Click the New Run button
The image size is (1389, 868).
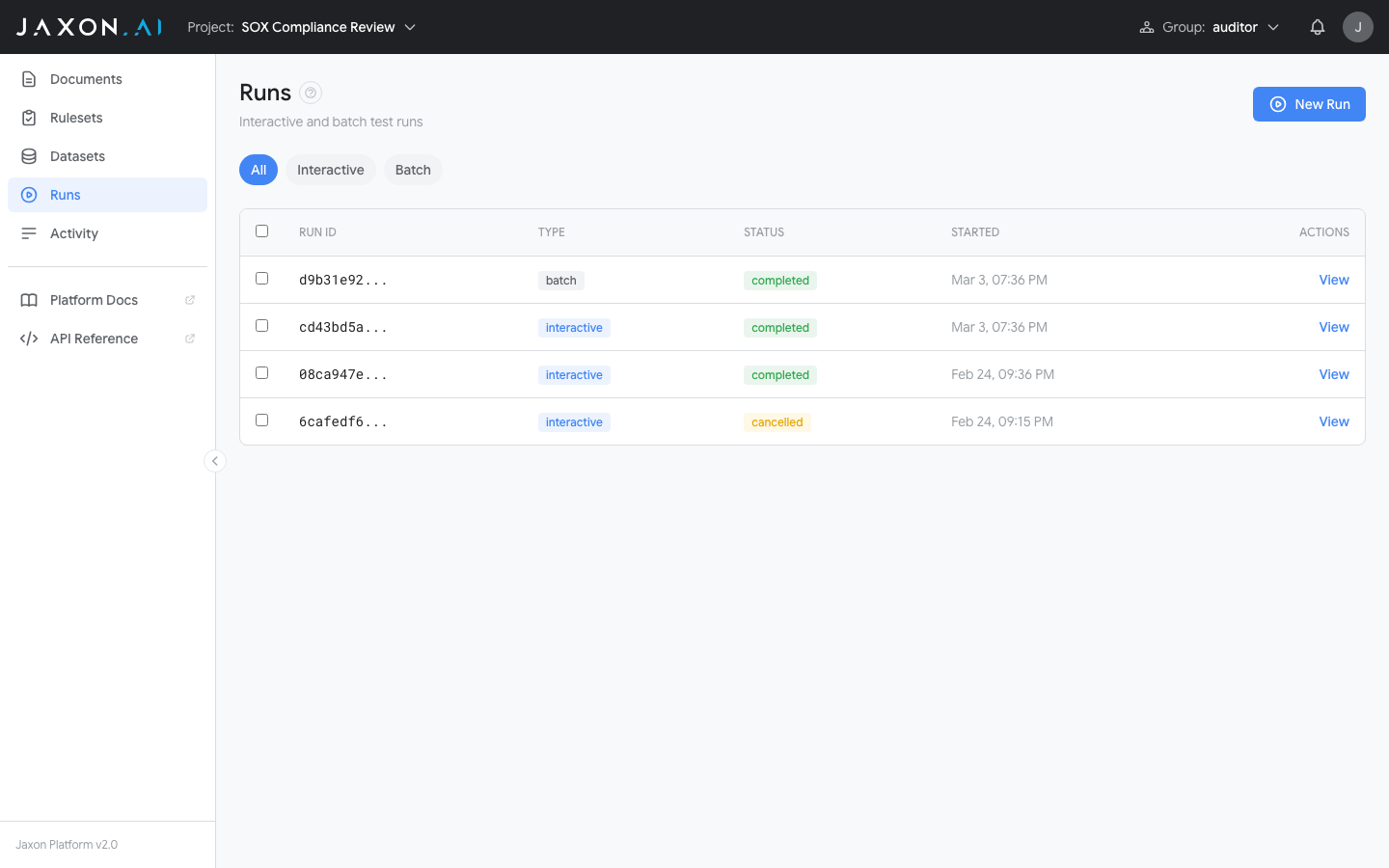coord(1309,104)
